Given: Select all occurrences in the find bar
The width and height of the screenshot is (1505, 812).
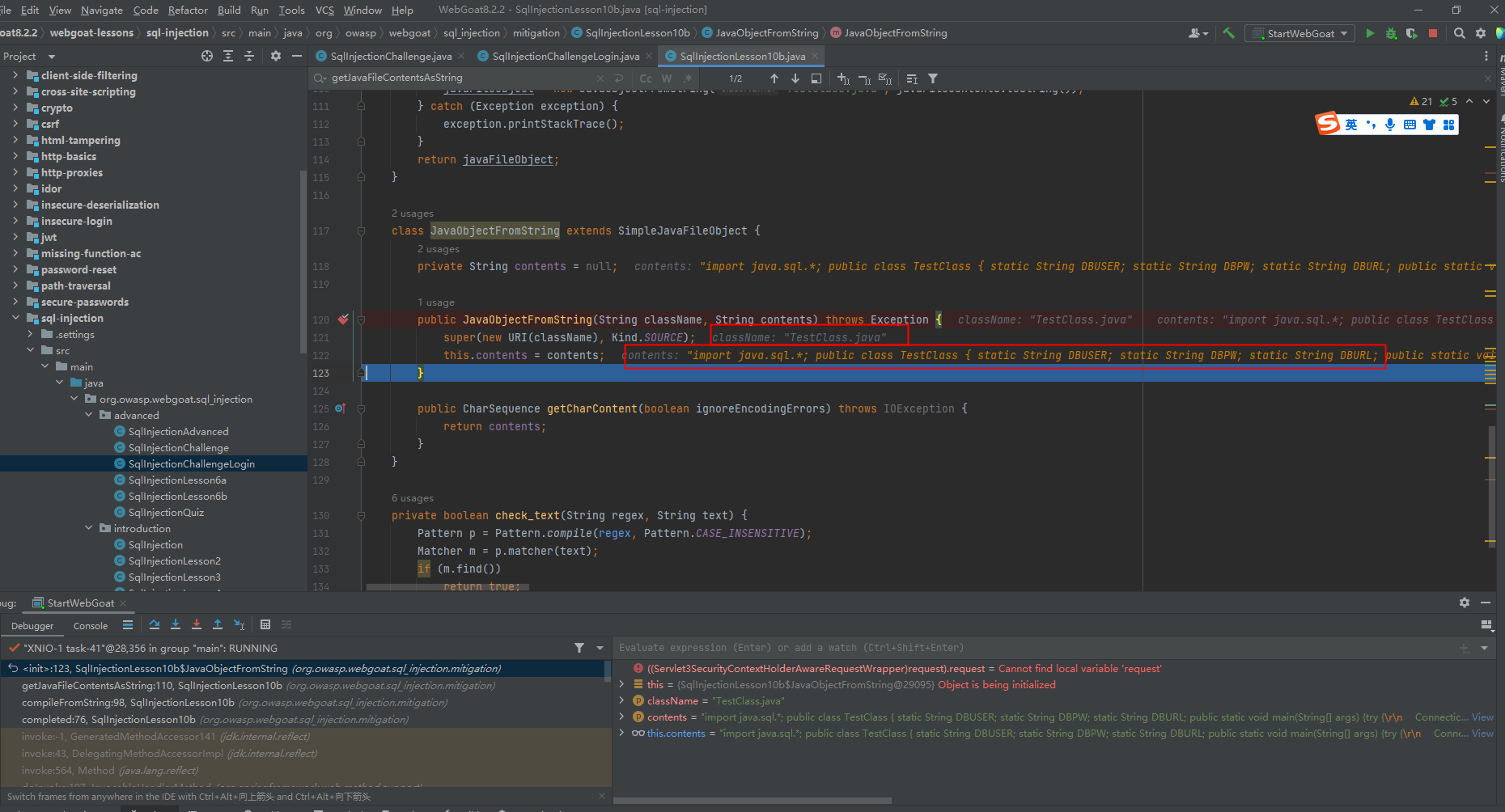Looking at the screenshot, I should [x=885, y=78].
